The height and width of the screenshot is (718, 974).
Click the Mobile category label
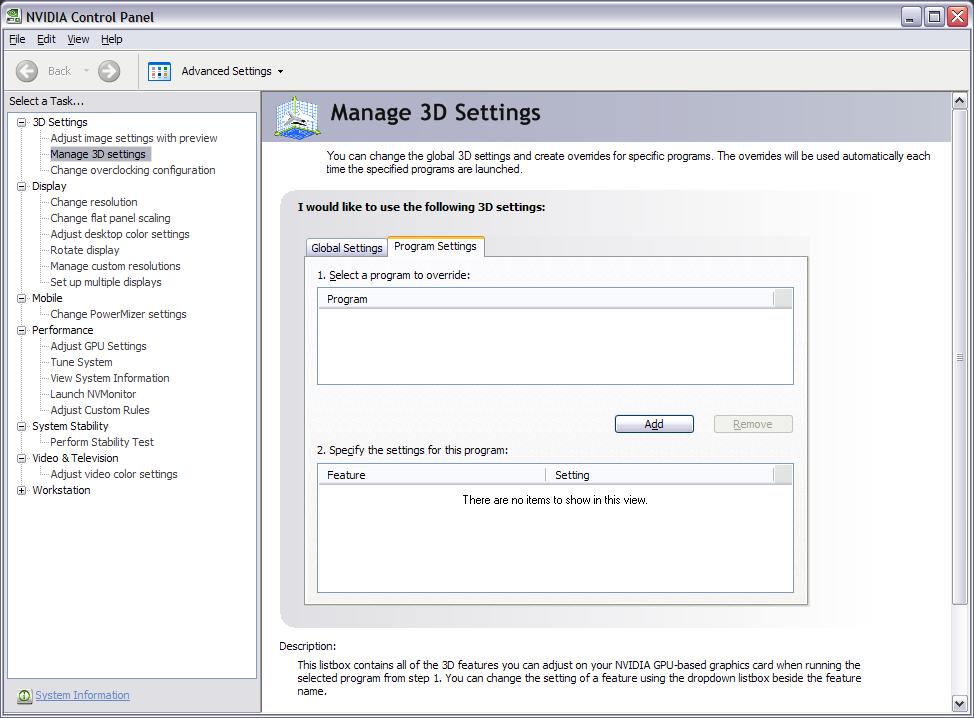tap(47, 298)
